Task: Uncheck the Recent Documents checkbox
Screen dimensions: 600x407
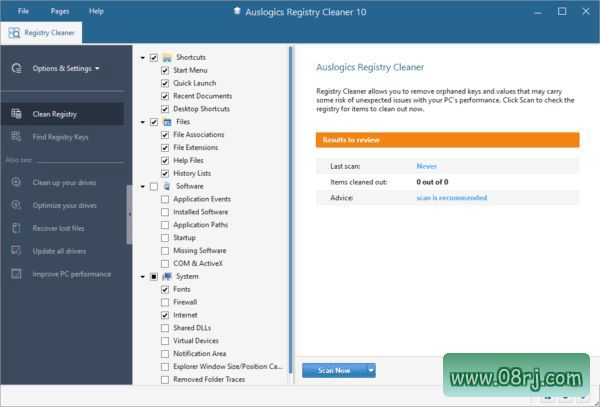Action: click(x=165, y=96)
